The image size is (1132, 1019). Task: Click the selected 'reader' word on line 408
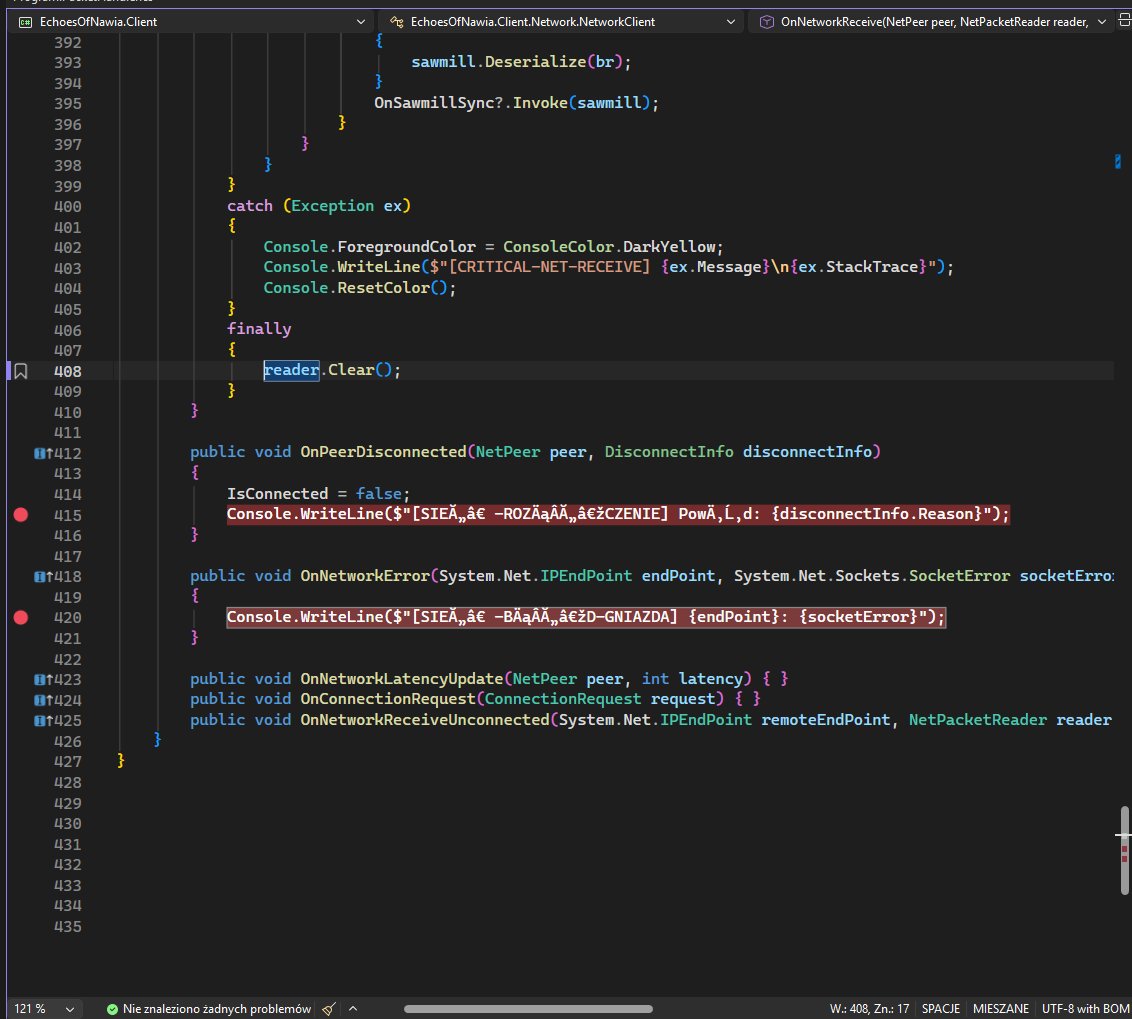click(291, 370)
